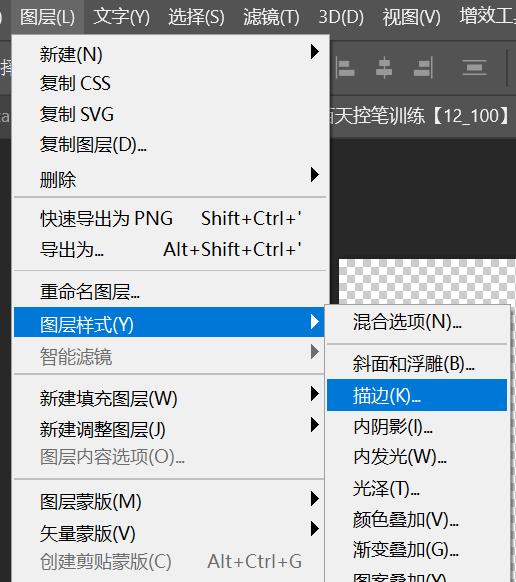Select 复制图层(D)... menu entry
The image size is (516, 582).
pos(170,145)
